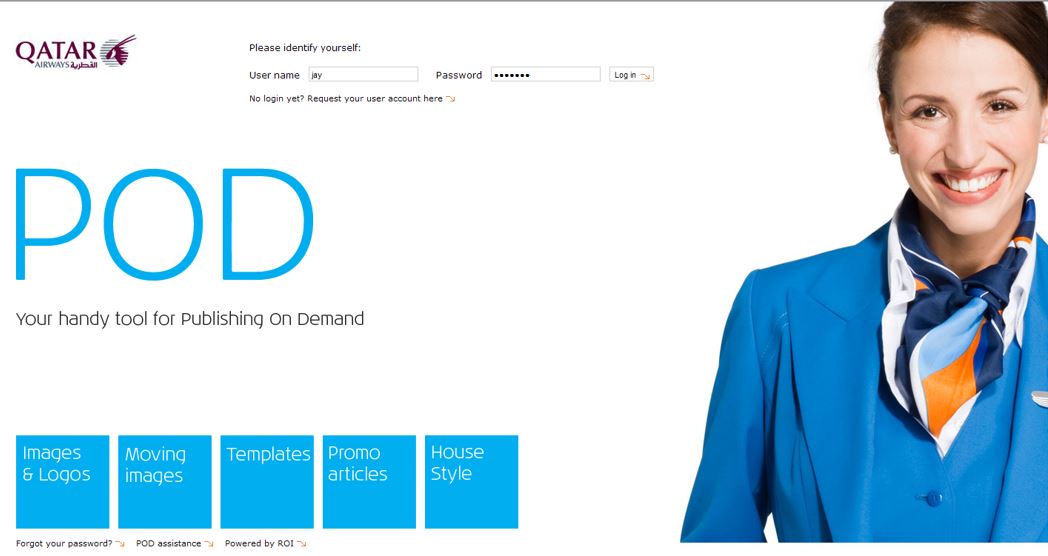Choose the 'House Style' tile
This screenshot has height=556, width=1048.
click(471, 481)
